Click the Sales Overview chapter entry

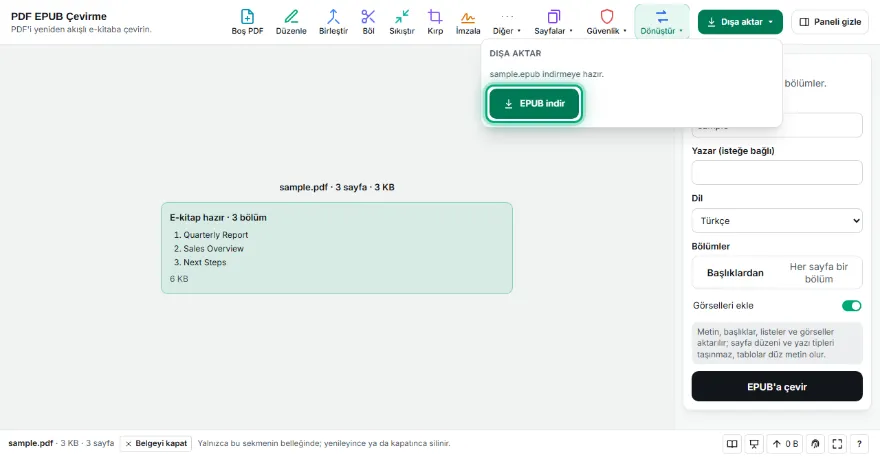(x=213, y=249)
